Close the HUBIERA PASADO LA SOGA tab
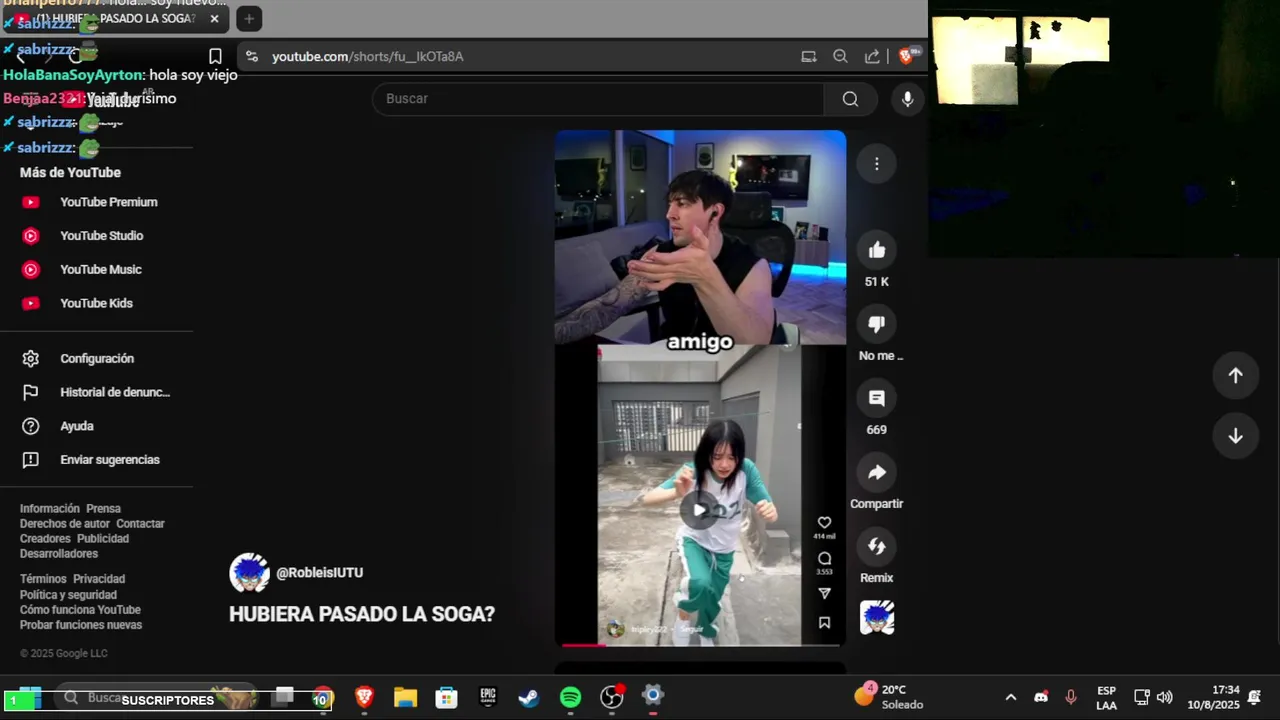This screenshot has height=720, width=1280. 214,19
